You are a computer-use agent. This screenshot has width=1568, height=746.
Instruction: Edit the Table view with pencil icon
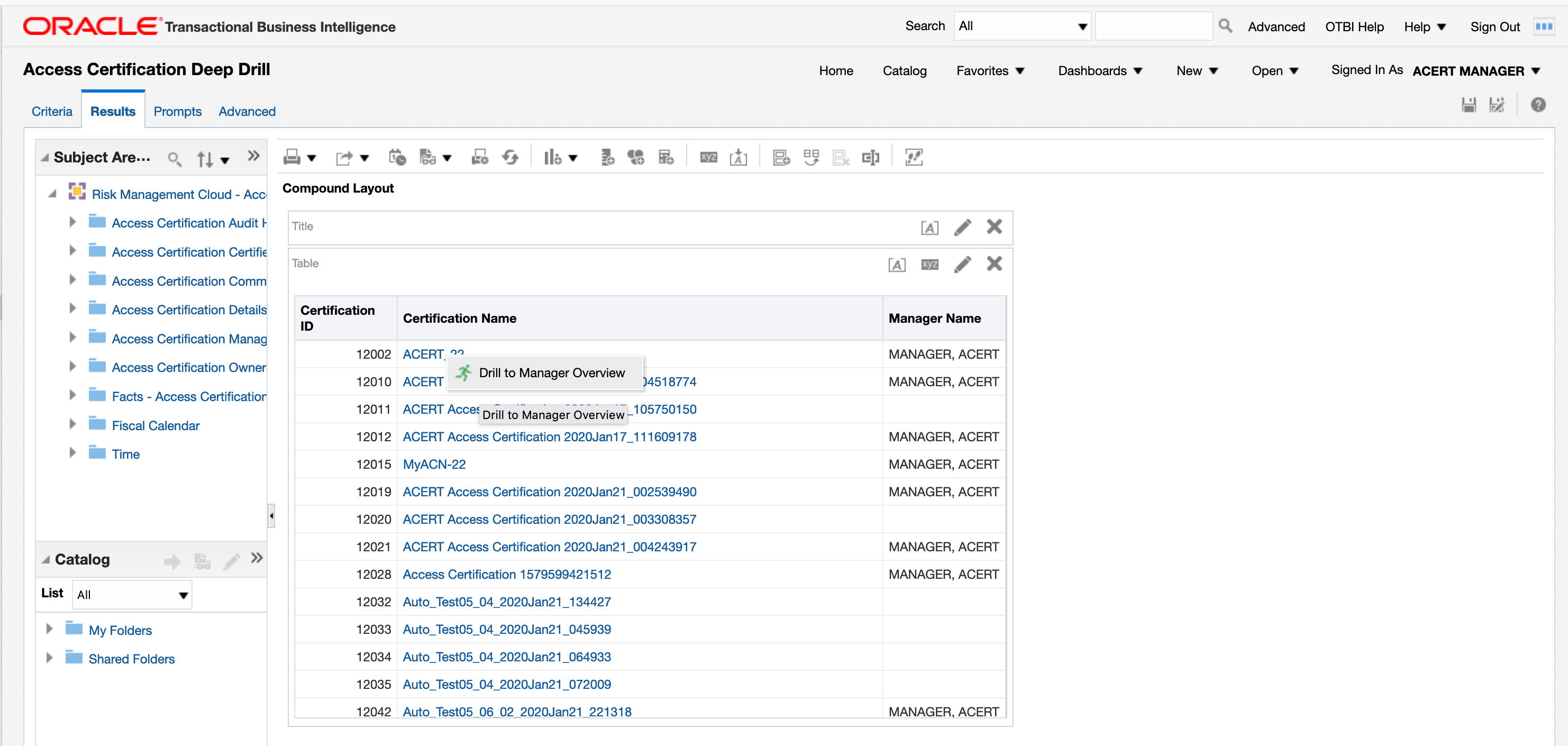pos(962,265)
